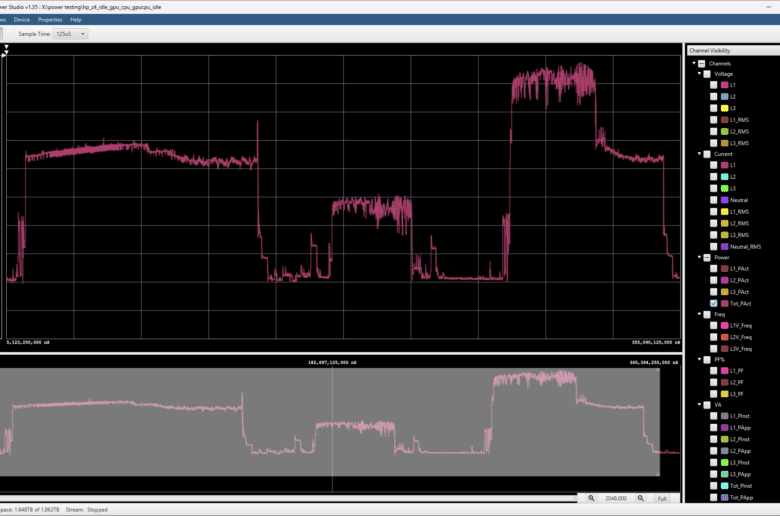Enable the L1_PAct channel checkbox
The height and width of the screenshot is (516, 780).
714,269
